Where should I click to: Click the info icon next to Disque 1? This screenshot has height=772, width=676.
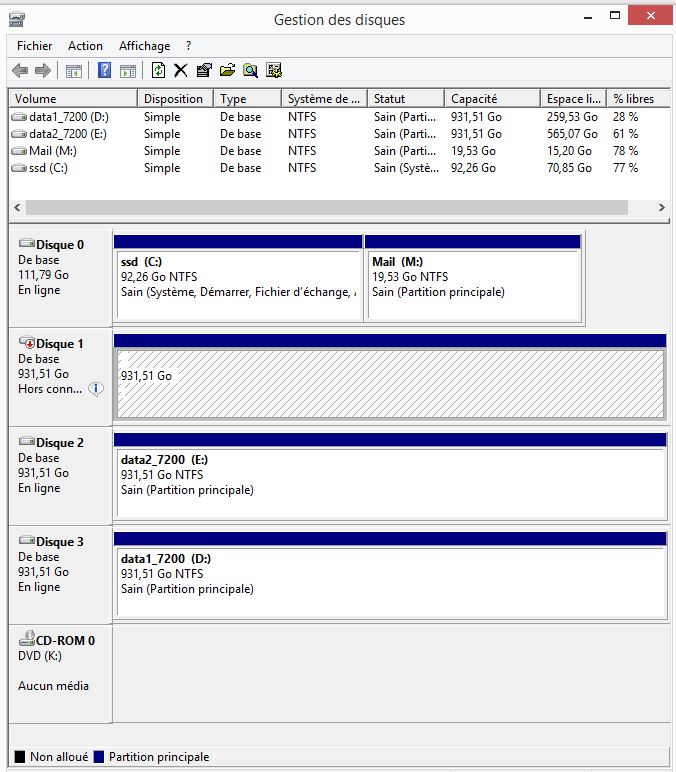pos(96,389)
